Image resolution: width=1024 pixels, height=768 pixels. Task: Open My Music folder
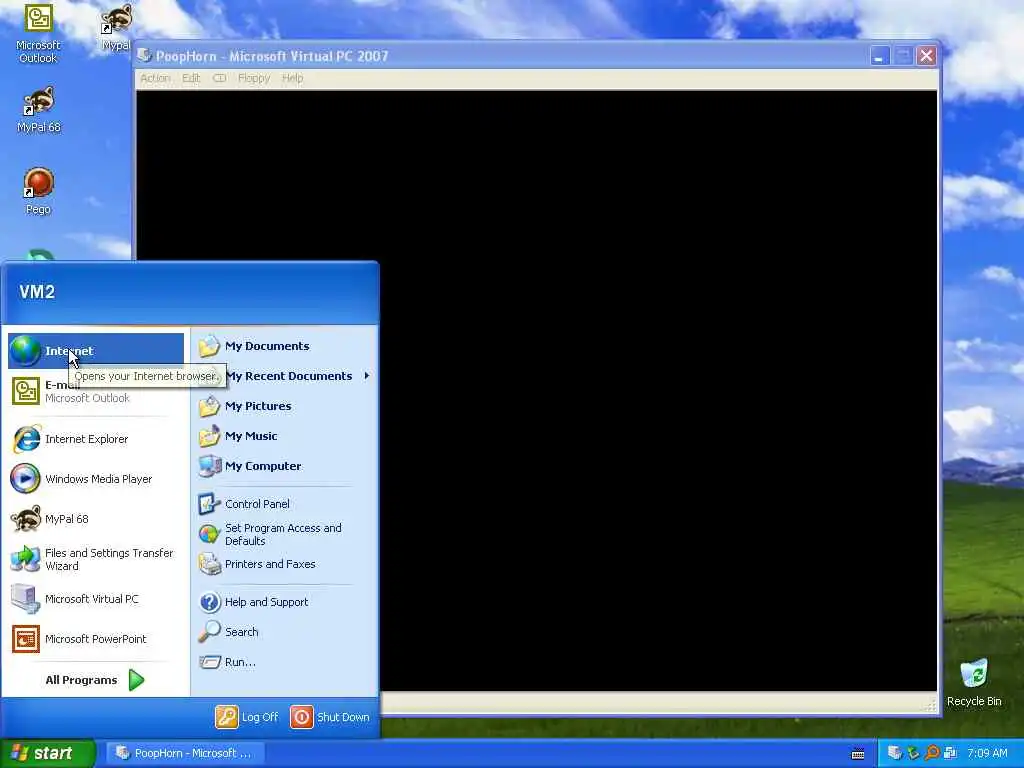284,436
